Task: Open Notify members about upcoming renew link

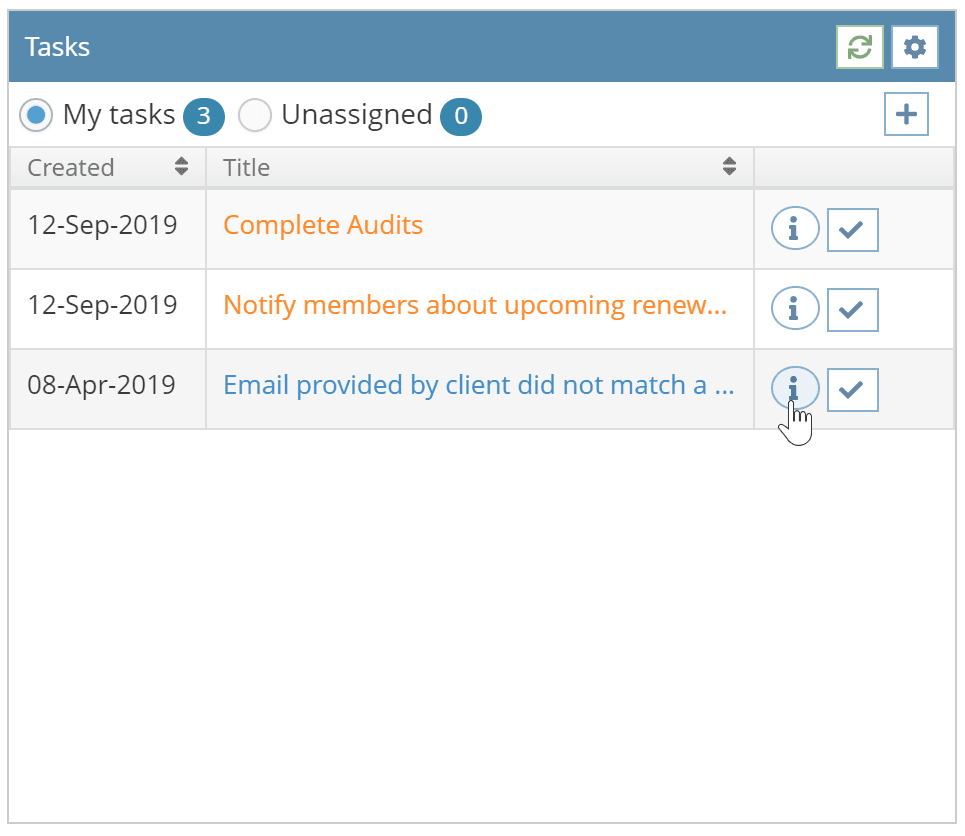Action: [475, 305]
